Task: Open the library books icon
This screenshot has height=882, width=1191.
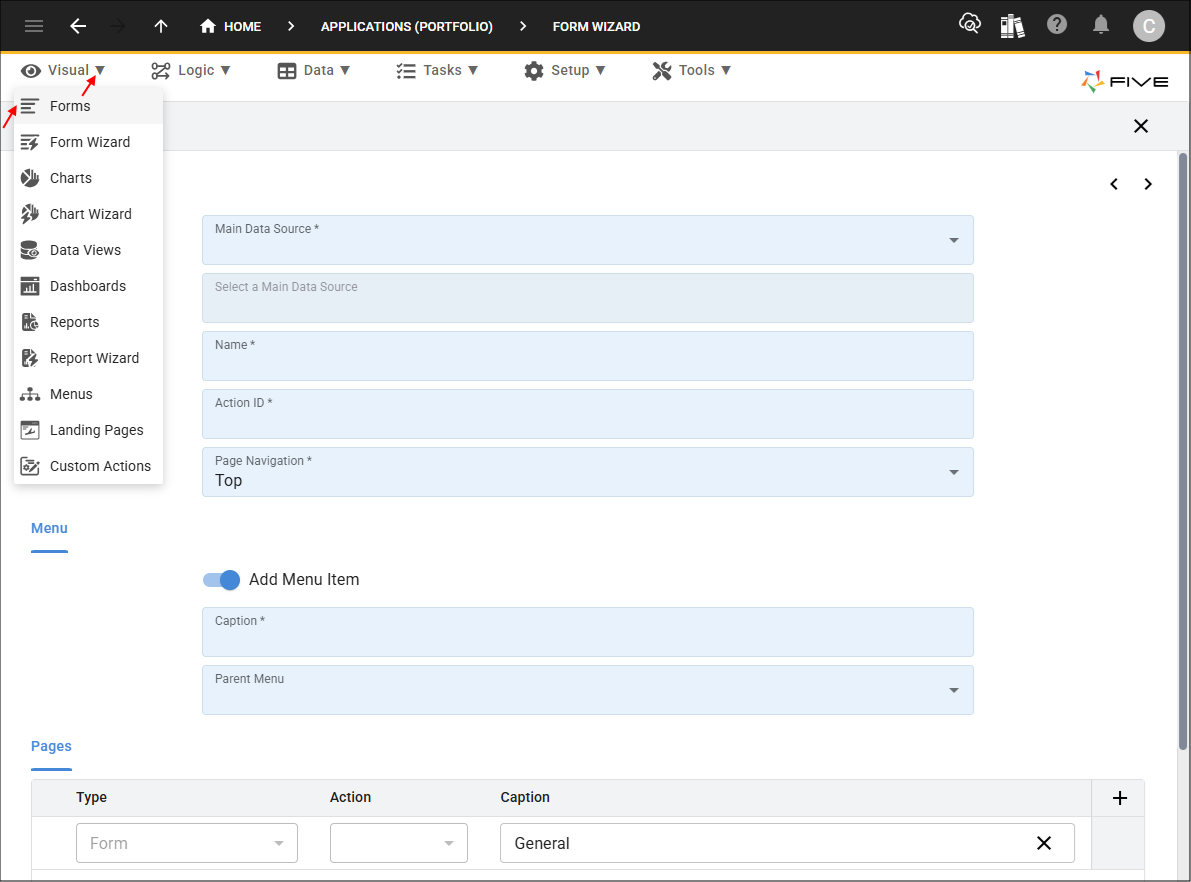Action: coord(1012,26)
